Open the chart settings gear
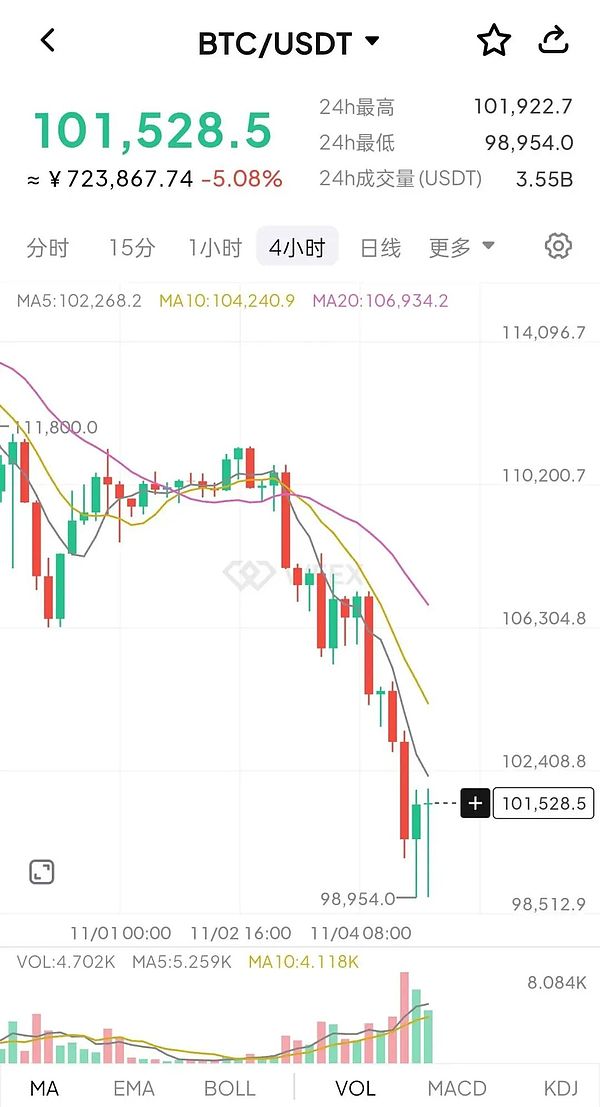The width and height of the screenshot is (600, 1107). click(x=558, y=245)
